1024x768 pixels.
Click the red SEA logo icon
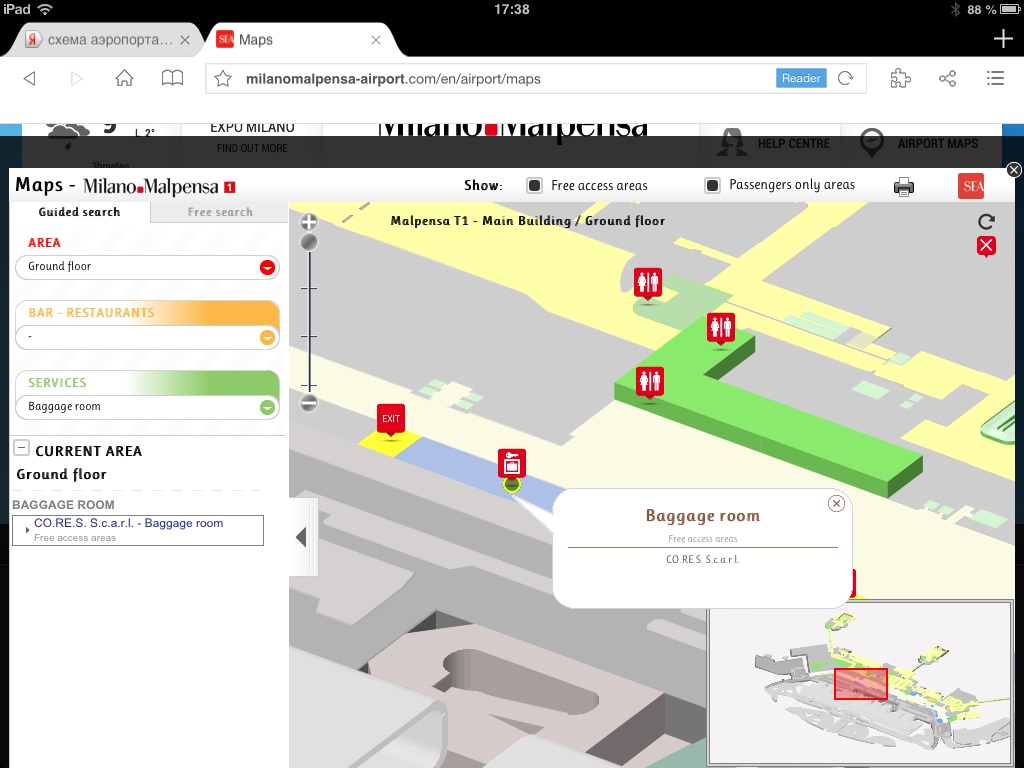tap(970, 186)
